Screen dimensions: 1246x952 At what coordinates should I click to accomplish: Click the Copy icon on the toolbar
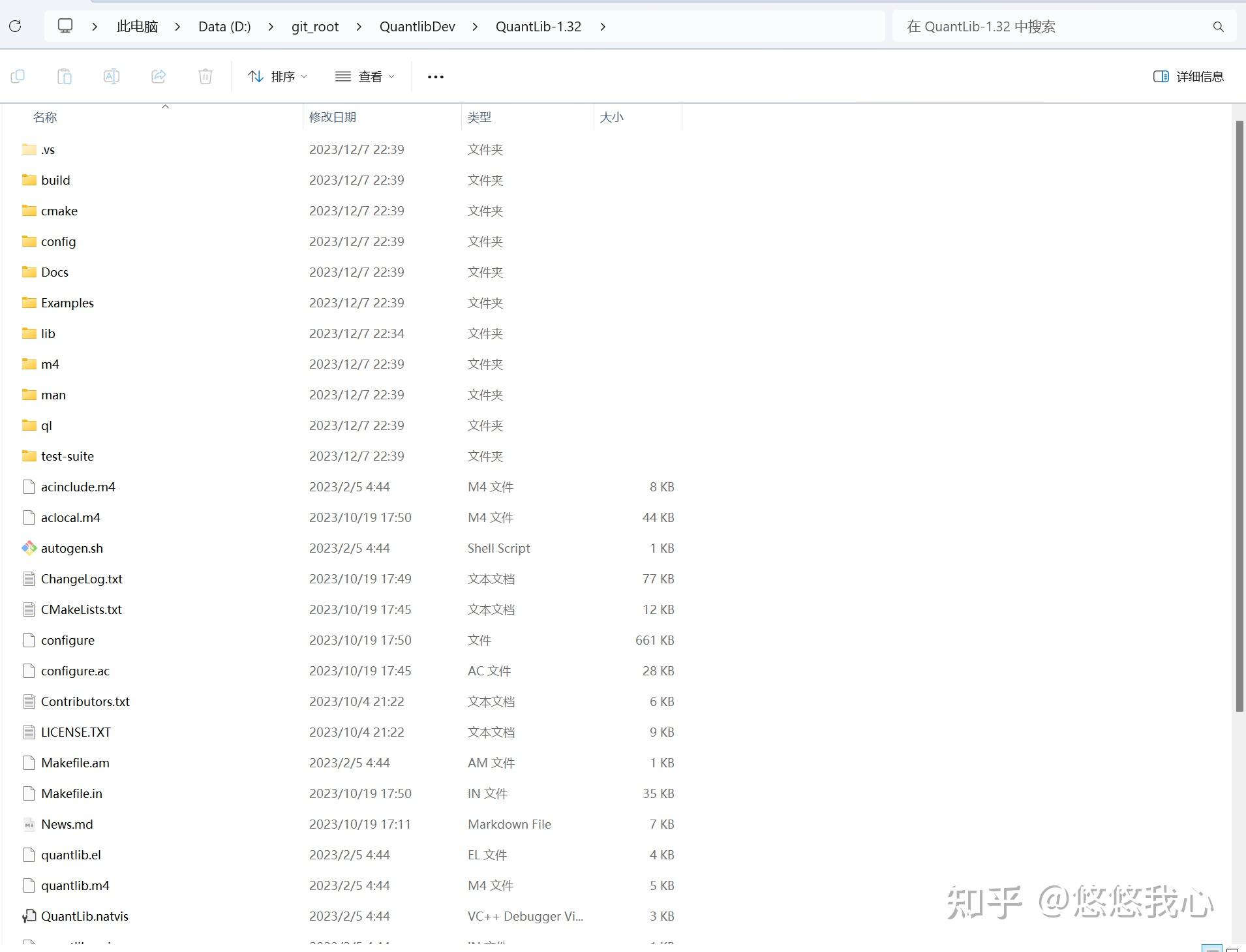coord(18,76)
